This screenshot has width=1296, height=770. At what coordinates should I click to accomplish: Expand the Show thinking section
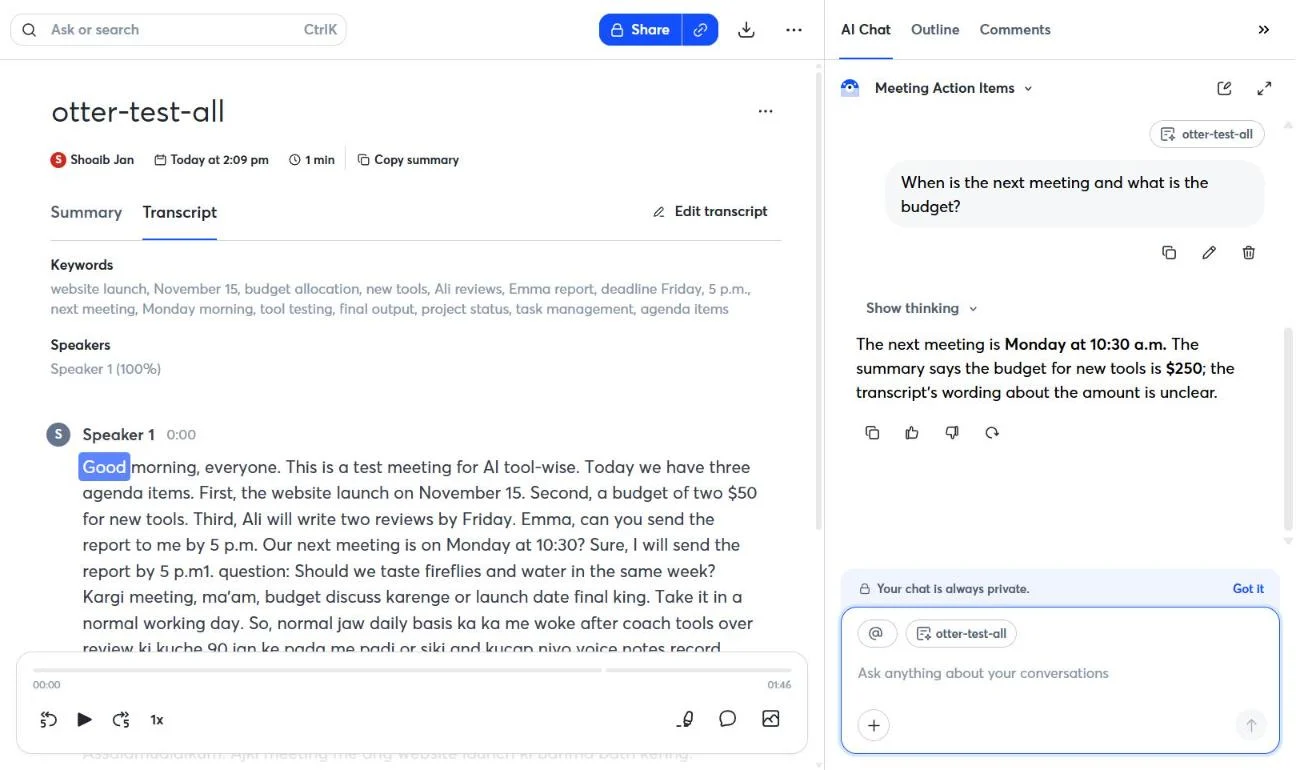coord(921,308)
